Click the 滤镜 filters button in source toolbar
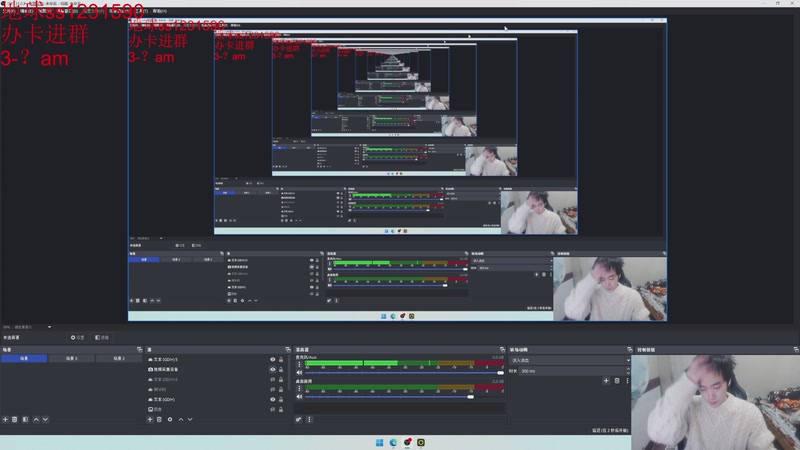Screen dimensions: 800x450 pos(102,337)
